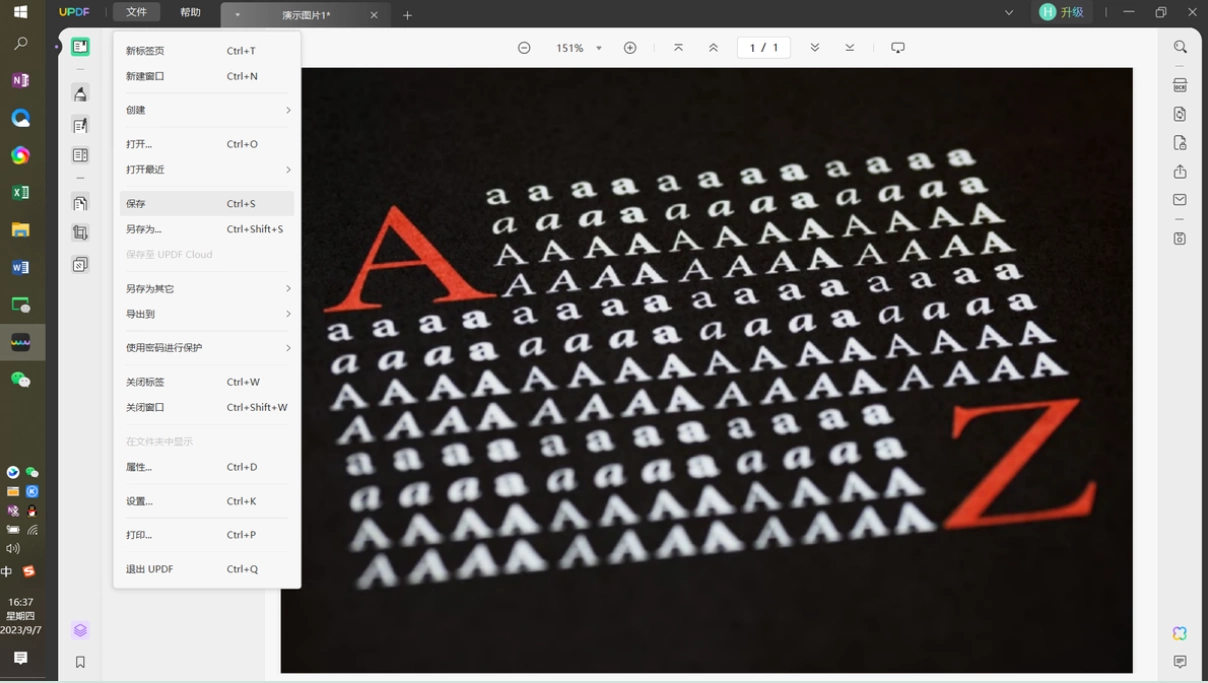Viewport: 1208px width, 683px height.
Task: Click the send by email envelope icon
Action: [1180, 200]
